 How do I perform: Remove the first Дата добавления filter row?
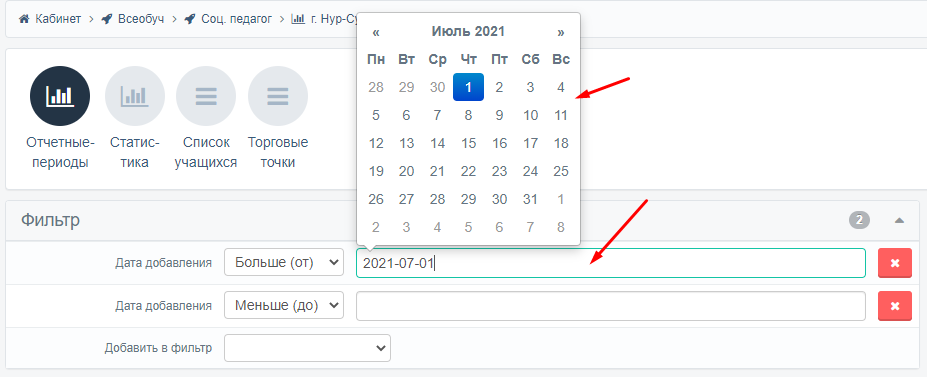coord(895,263)
